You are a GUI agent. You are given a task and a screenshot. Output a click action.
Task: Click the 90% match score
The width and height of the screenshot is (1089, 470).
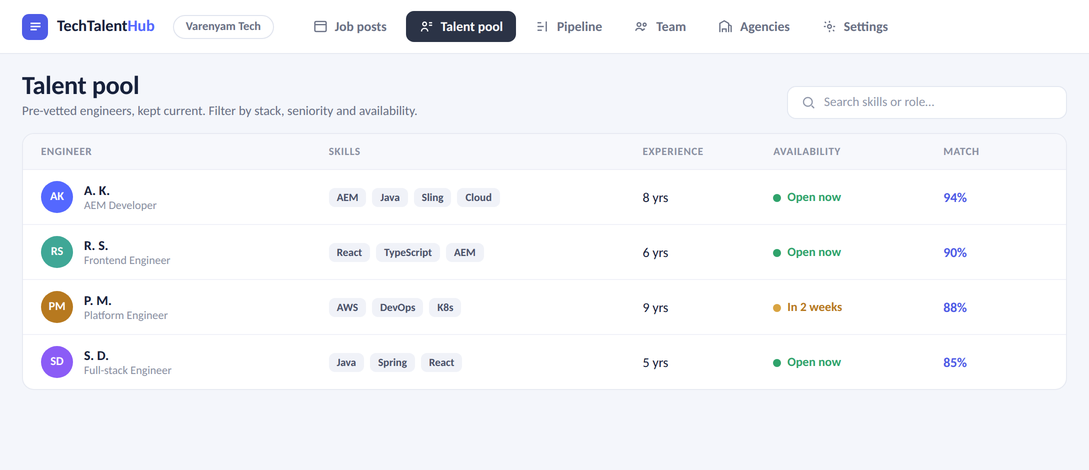pyautogui.click(x=955, y=253)
